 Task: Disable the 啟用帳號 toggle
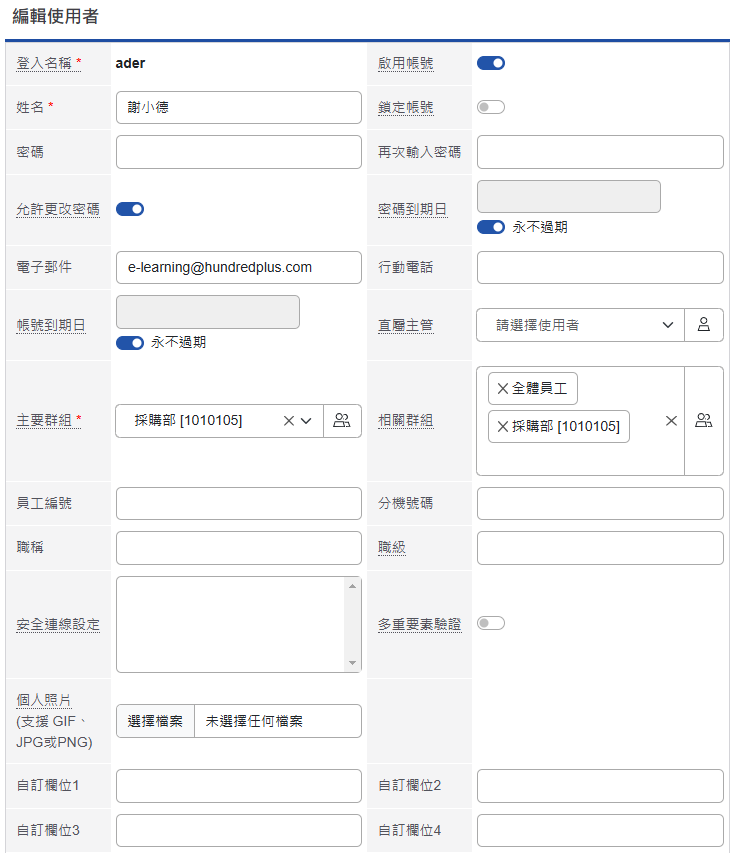click(x=491, y=61)
